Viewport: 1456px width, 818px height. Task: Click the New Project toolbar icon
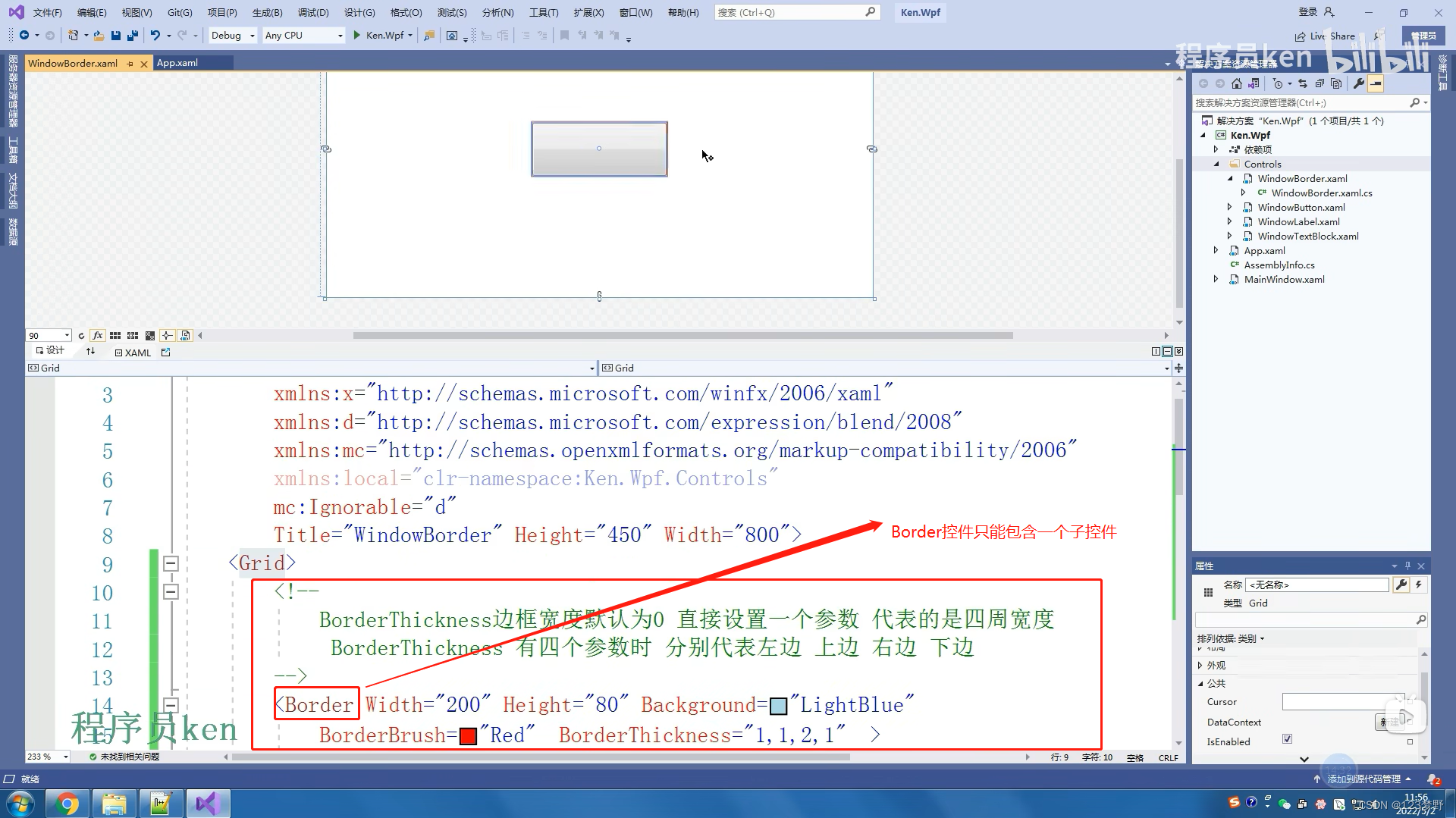point(74,36)
